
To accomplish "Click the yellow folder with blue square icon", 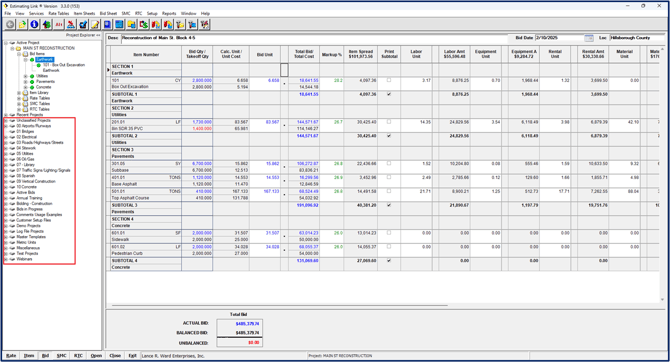I will (132, 24).
